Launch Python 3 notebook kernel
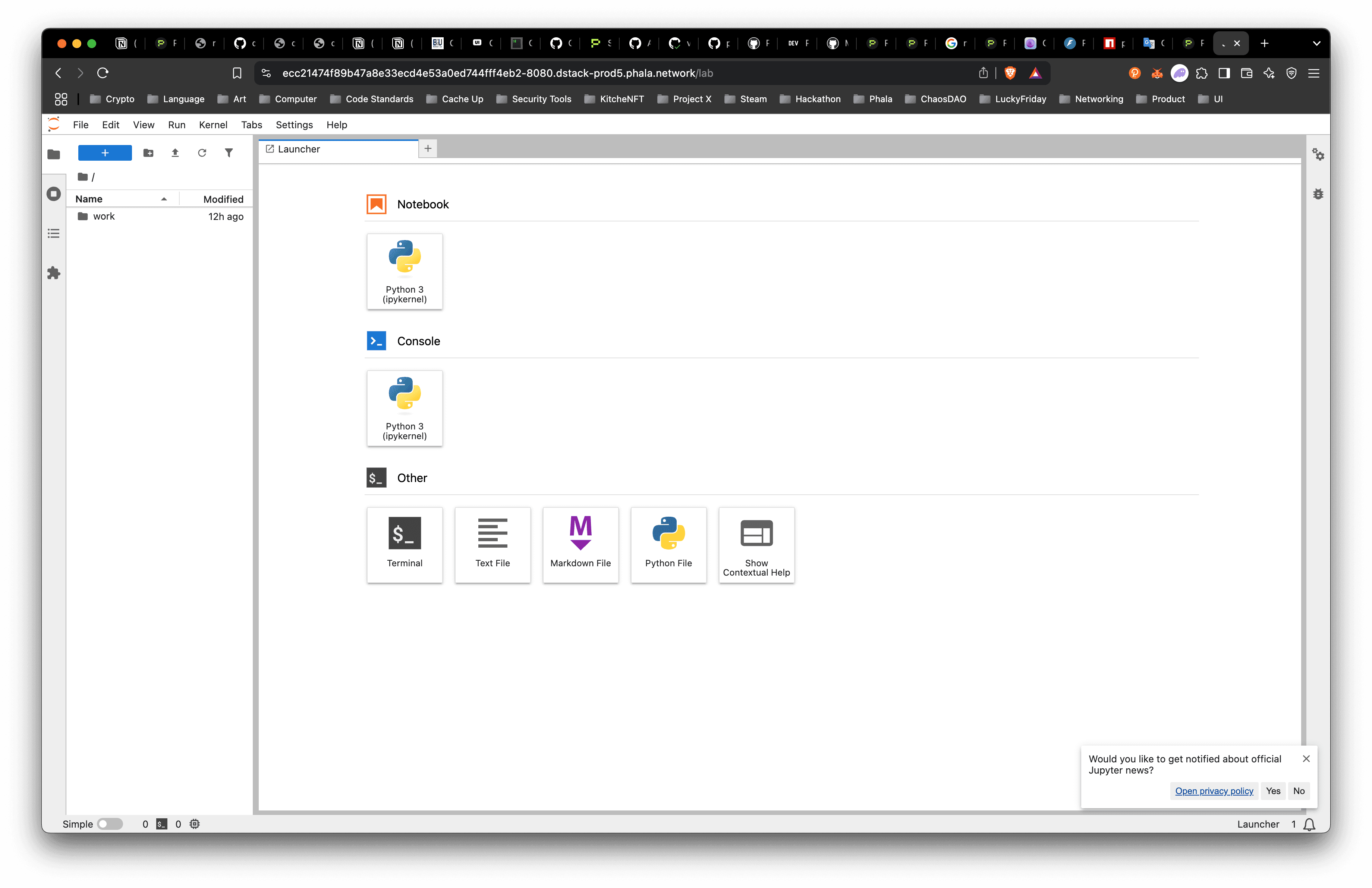 coord(404,271)
